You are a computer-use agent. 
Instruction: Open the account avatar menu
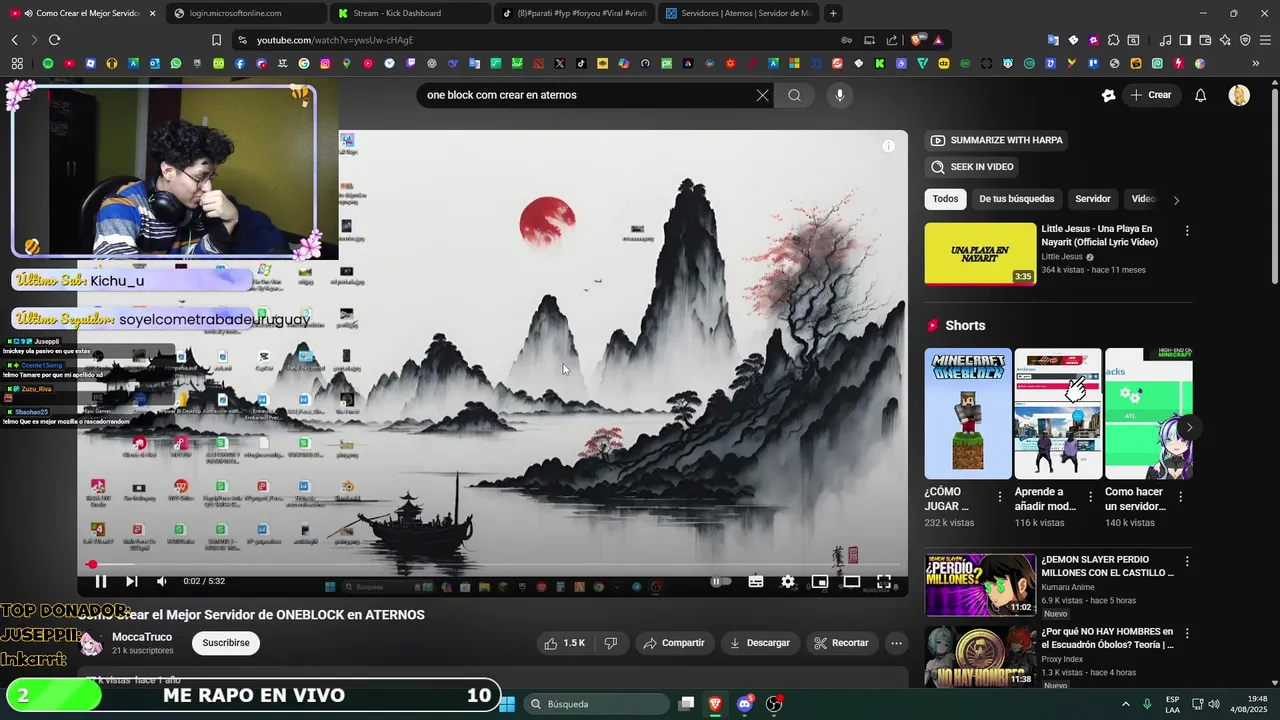pos(1239,95)
